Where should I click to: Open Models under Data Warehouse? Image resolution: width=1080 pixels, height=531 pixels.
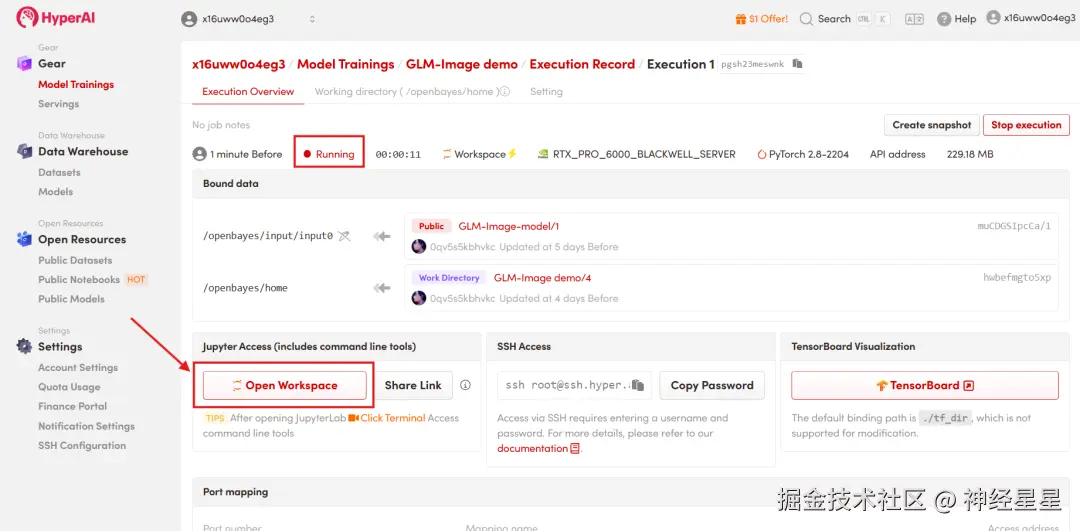[x=55, y=191]
